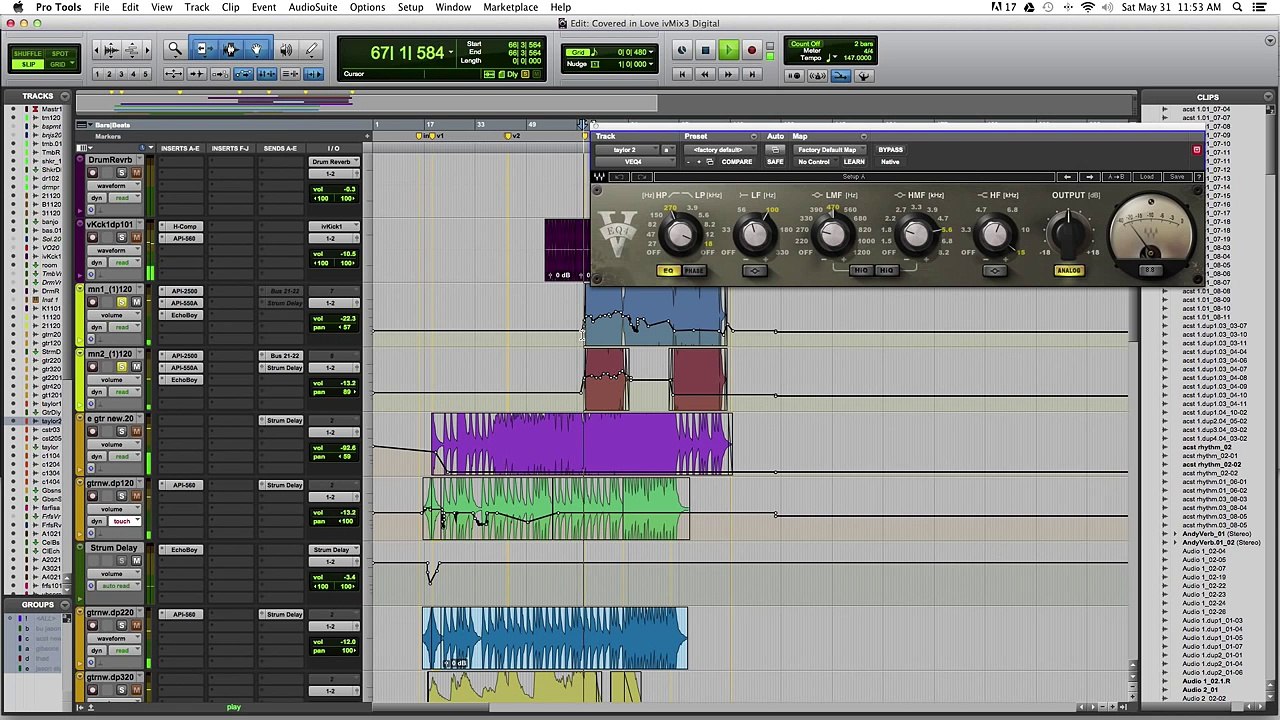Click the Rewind transport button
This screenshot has height=720, width=1280.
click(x=705, y=74)
